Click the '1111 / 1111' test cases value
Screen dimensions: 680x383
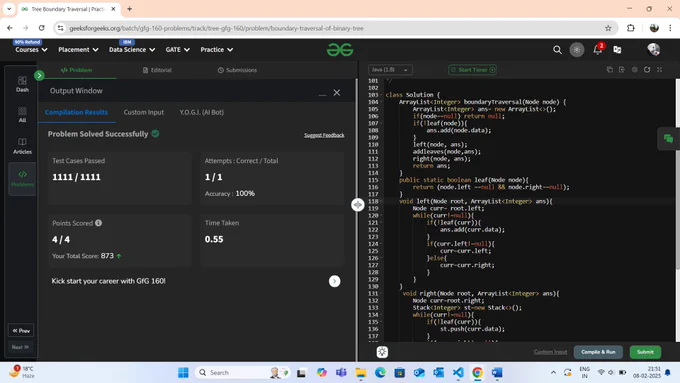tap(76, 177)
